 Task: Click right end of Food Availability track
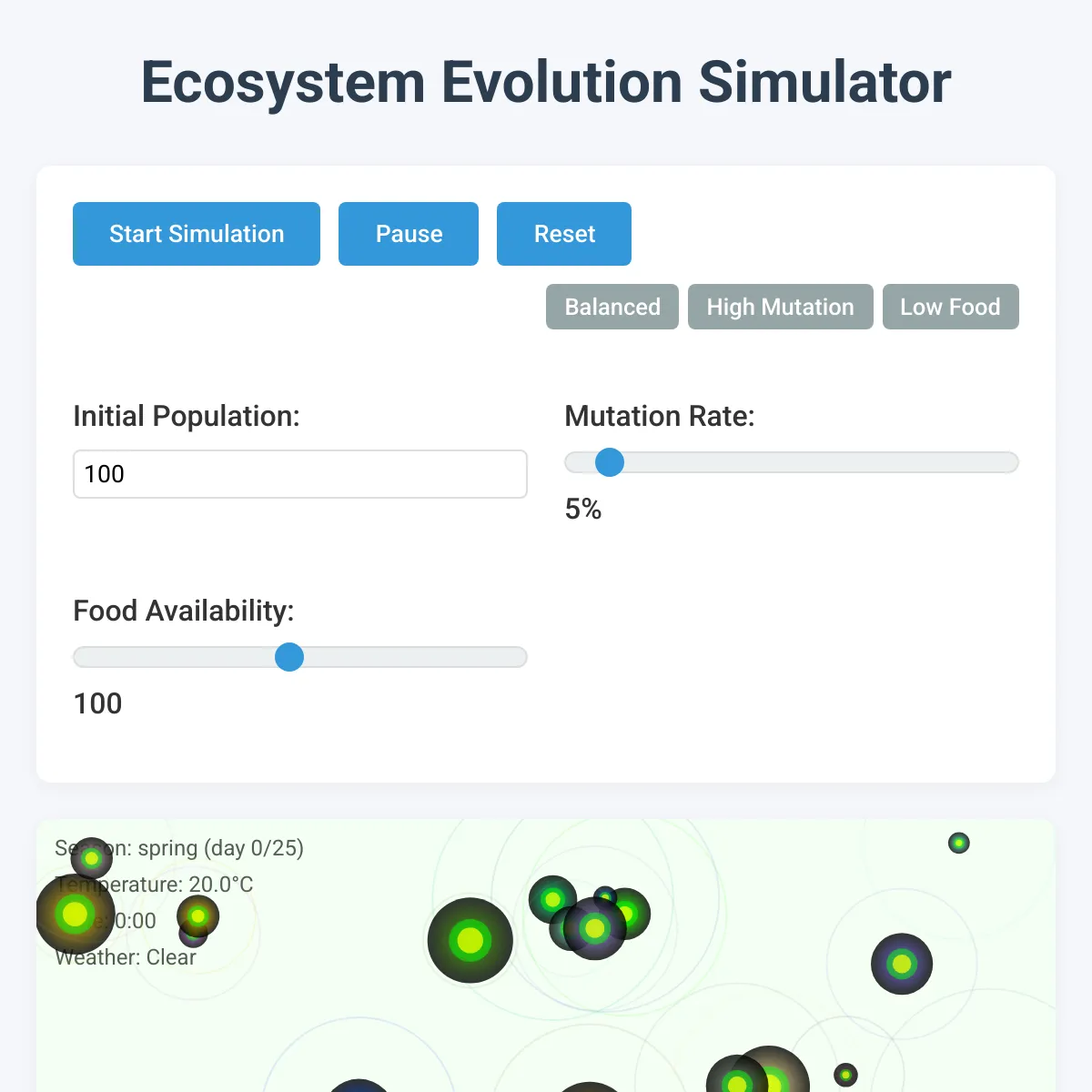click(521, 657)
